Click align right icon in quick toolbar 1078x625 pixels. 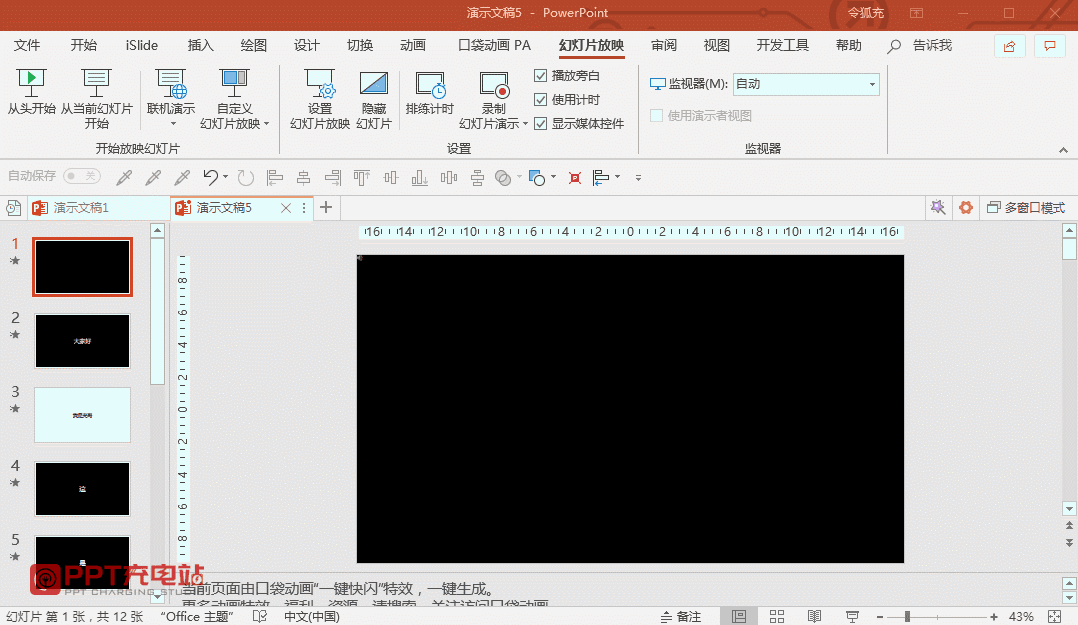[333, 177]
